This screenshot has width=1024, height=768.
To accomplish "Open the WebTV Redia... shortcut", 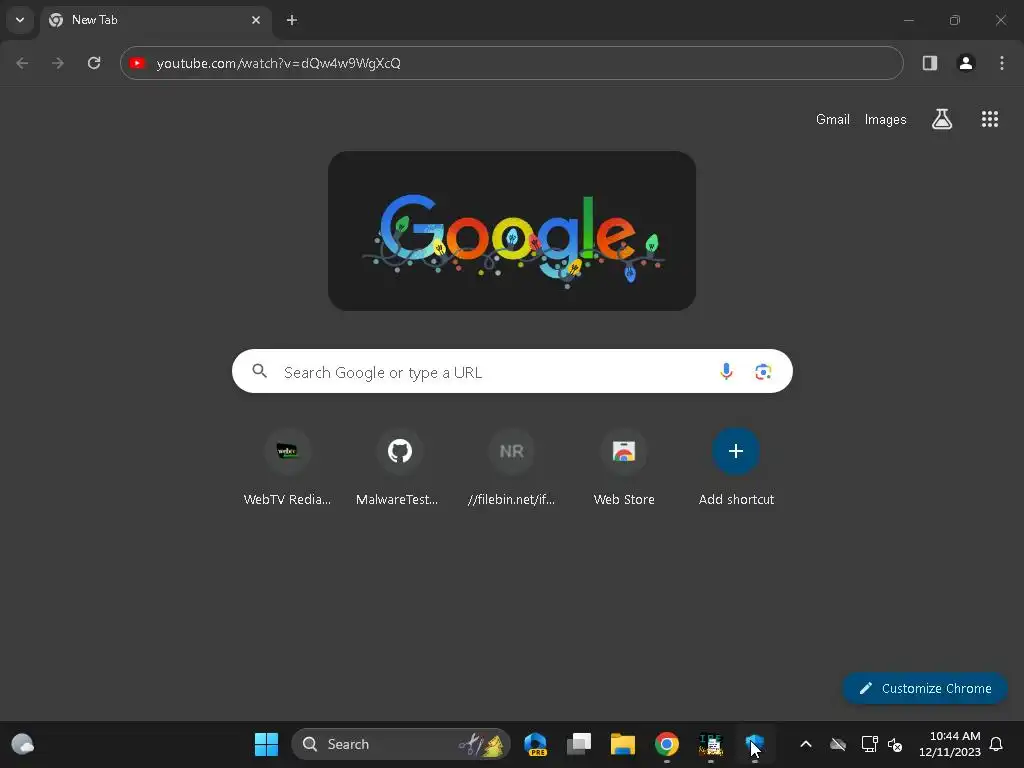I will coord(287,467).
